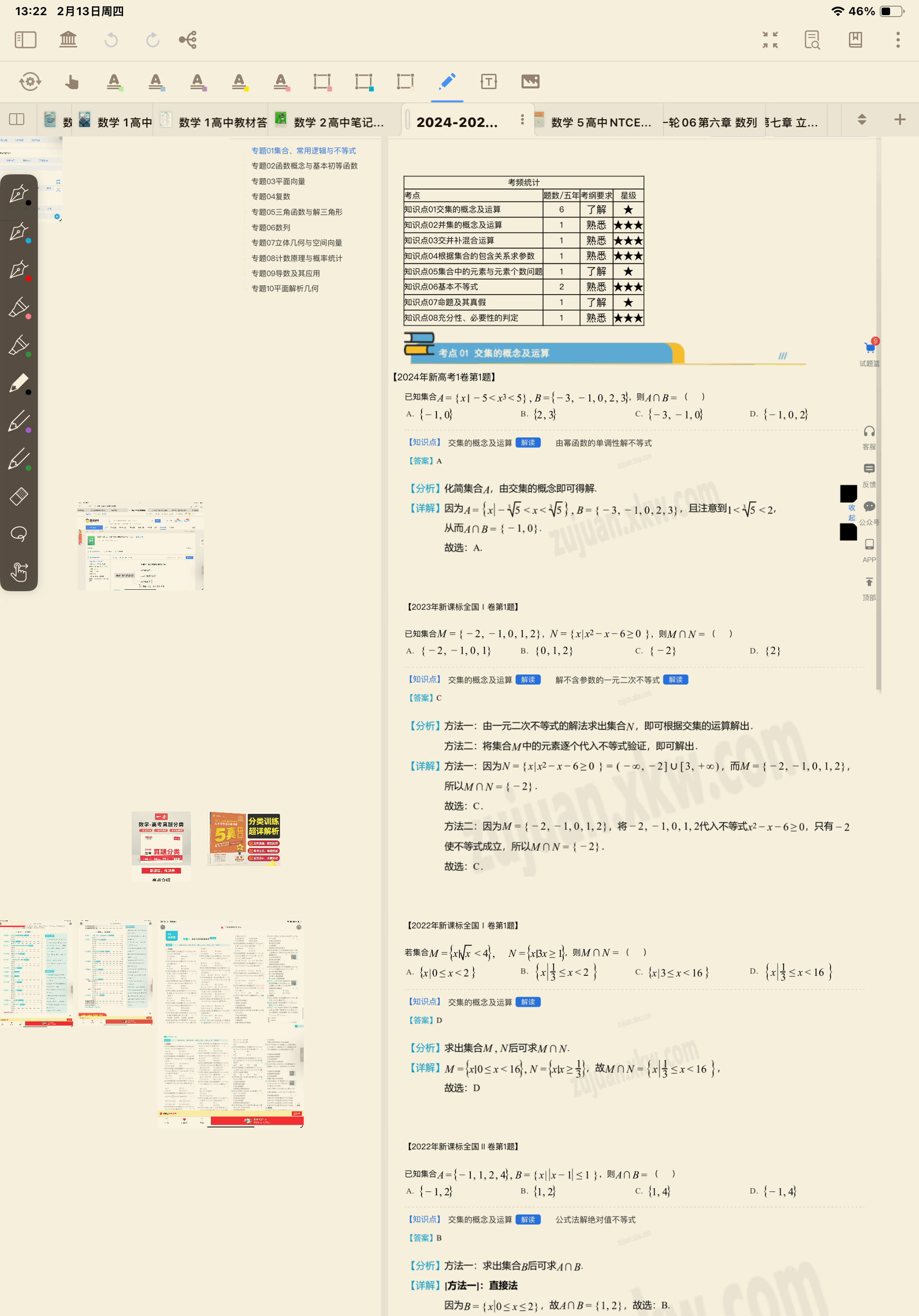Select the blue text highlight tool
Screen dimensions: 919x1316
(156, 82)
